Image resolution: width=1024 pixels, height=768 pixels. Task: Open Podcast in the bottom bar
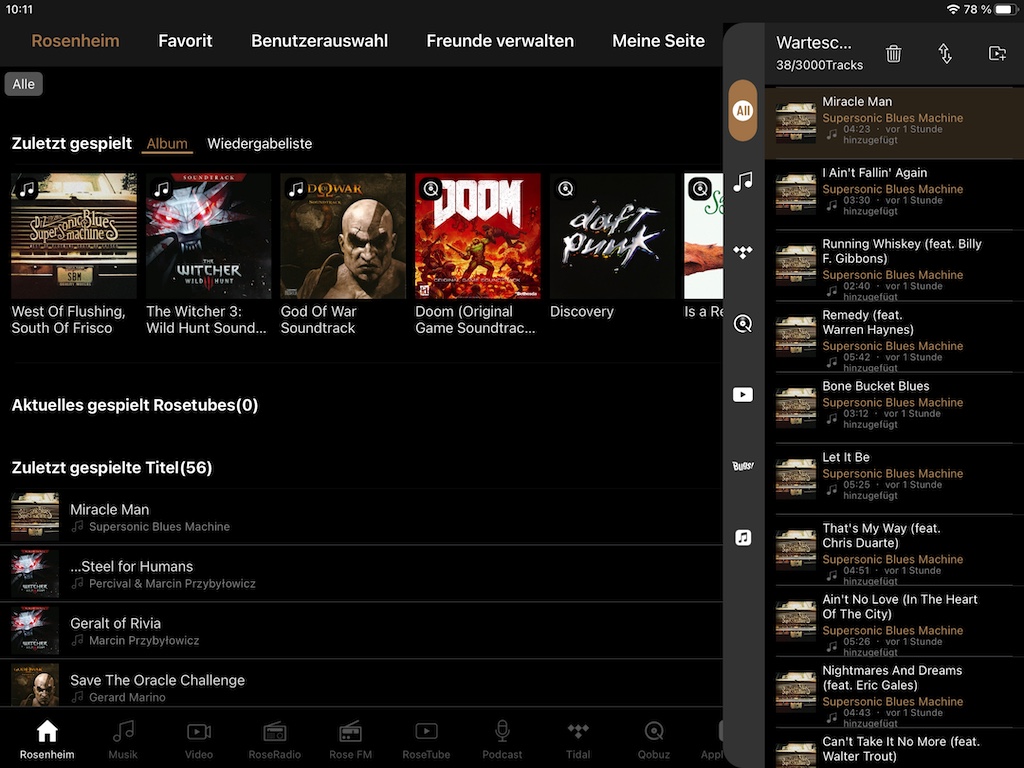click(x=502, y=740)
